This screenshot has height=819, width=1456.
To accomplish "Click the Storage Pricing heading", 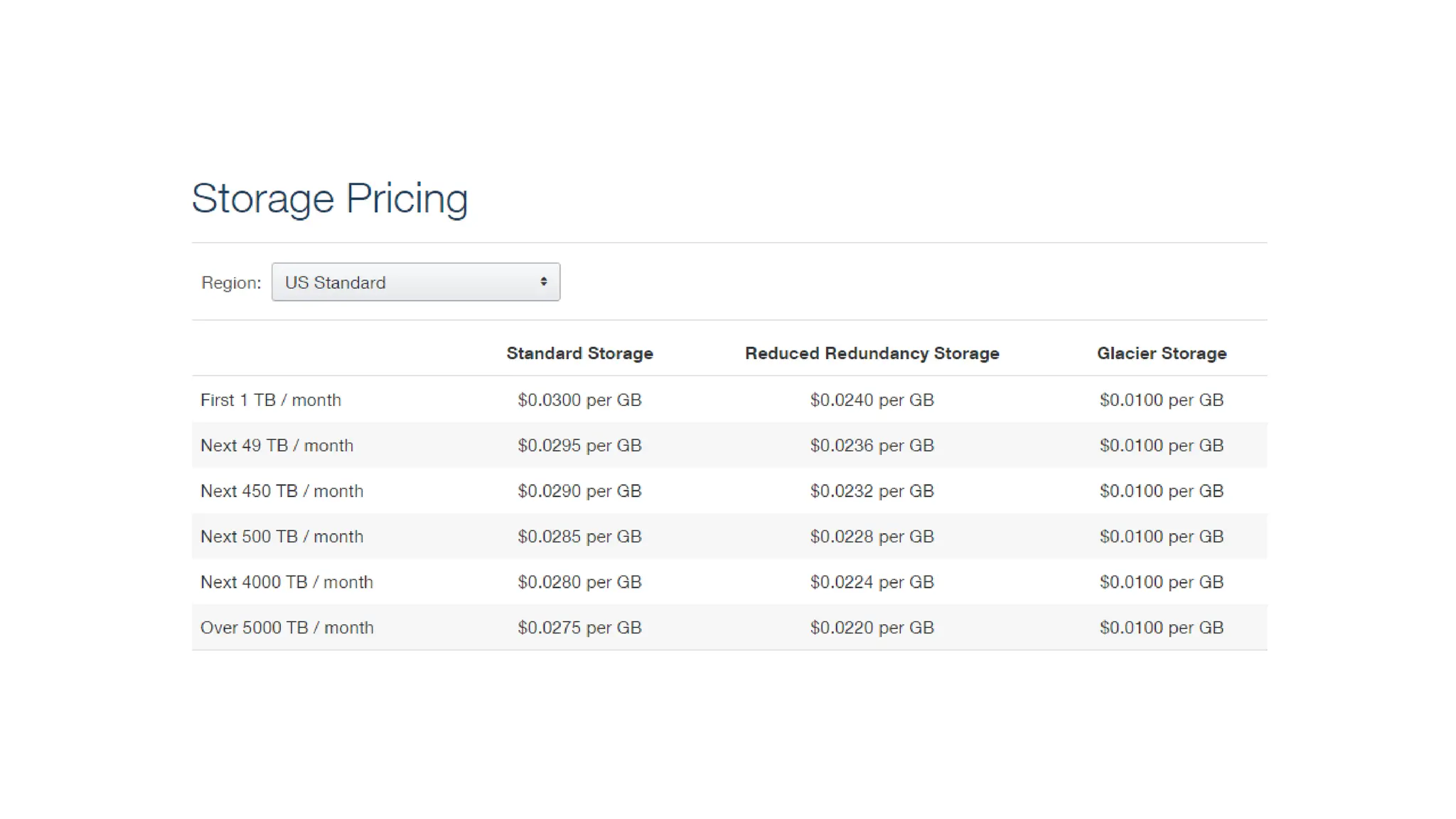I will coord(329,198).
